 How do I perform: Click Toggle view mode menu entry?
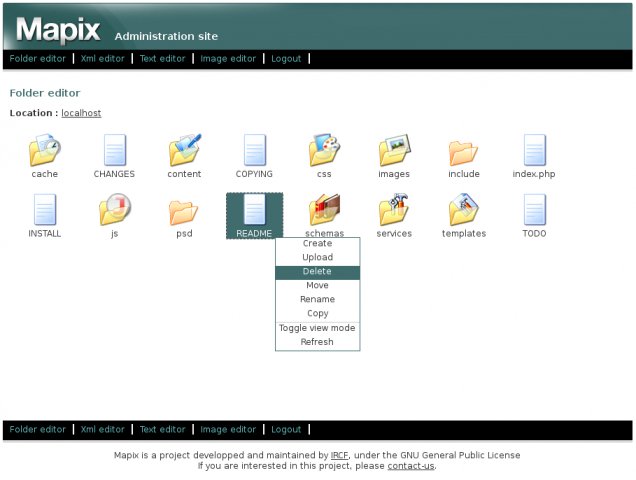317,328
